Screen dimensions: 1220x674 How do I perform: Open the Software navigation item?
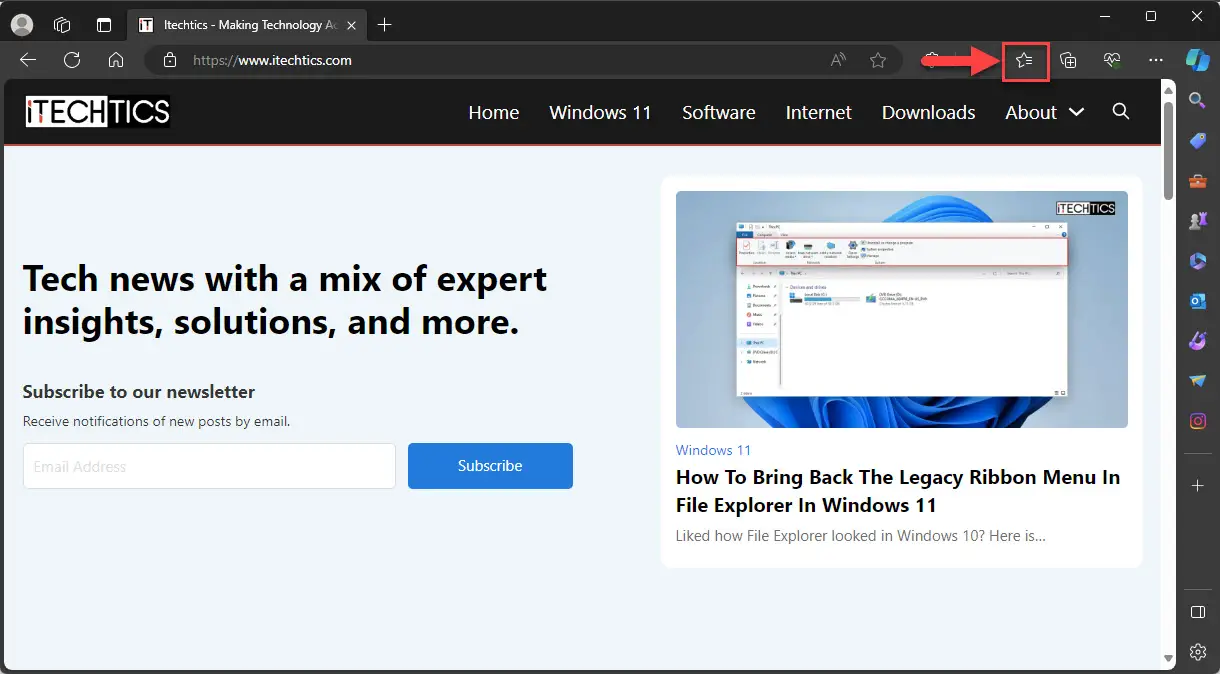(x=719, y=112)
